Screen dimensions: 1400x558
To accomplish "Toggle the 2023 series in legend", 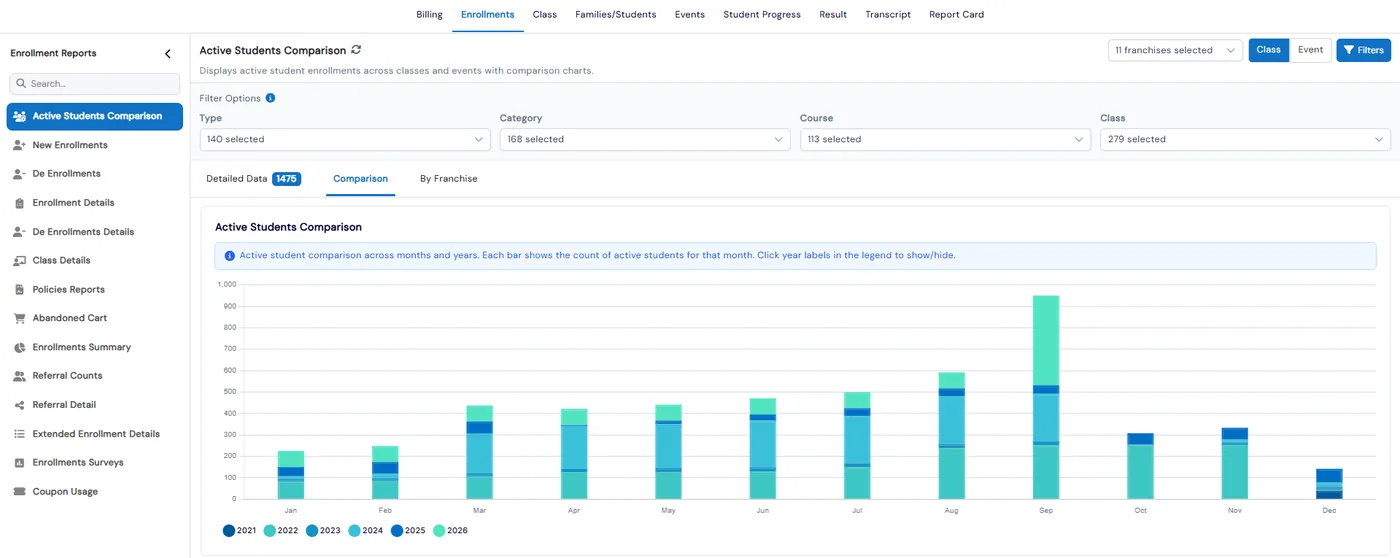I will click(324, 531).
